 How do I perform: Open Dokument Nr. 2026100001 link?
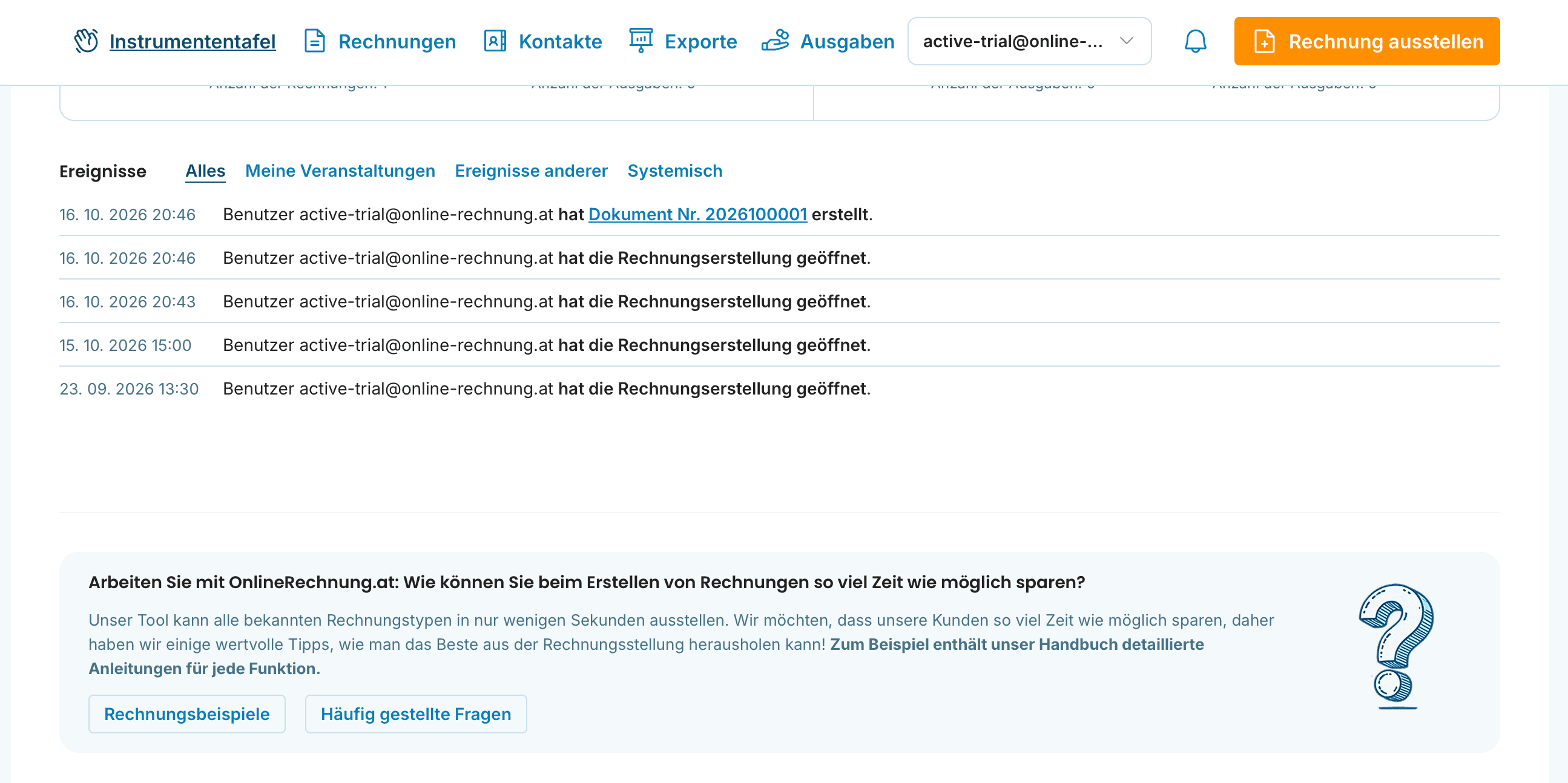point(697,214)
